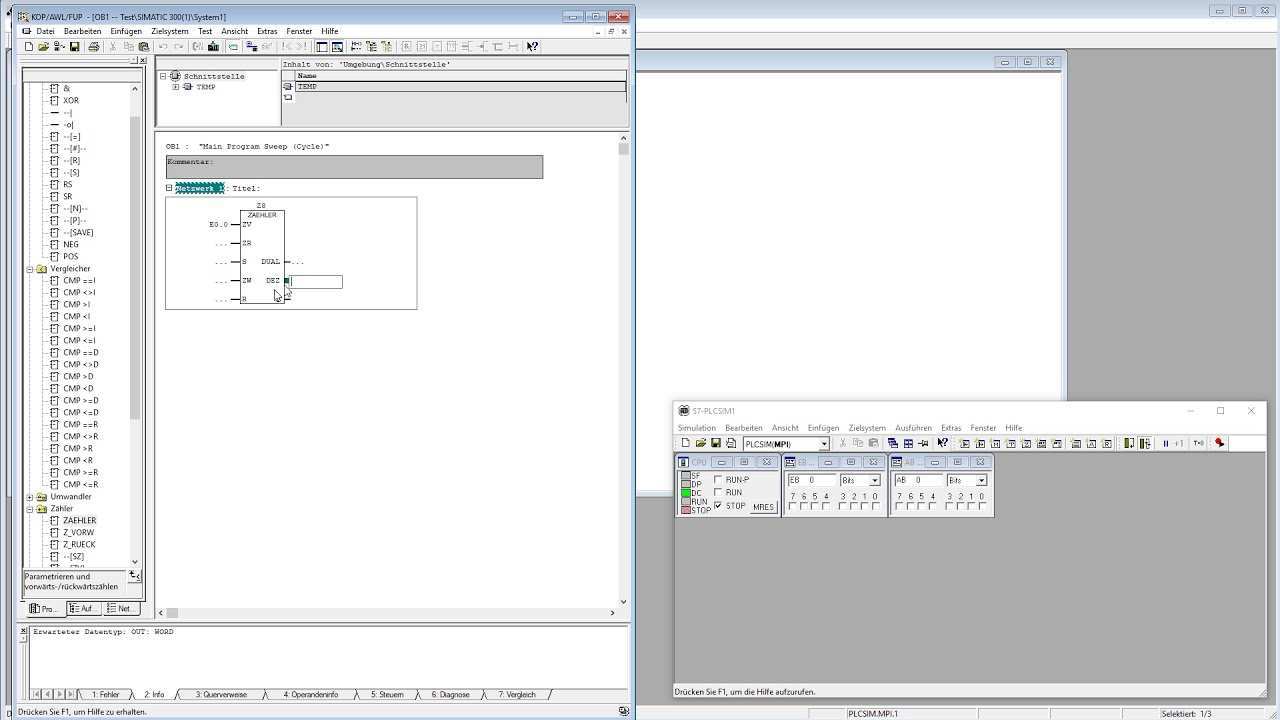Select CMP ==I comparator in the catalog
Viewport: 1280px width, 720px height.
pos(79,281)
